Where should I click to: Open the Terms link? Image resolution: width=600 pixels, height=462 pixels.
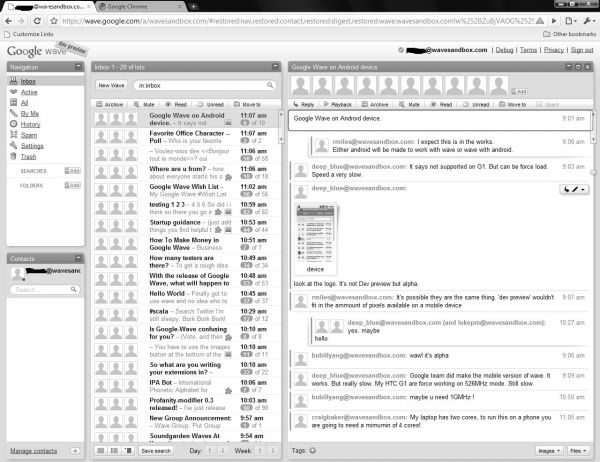click(528, 50)
